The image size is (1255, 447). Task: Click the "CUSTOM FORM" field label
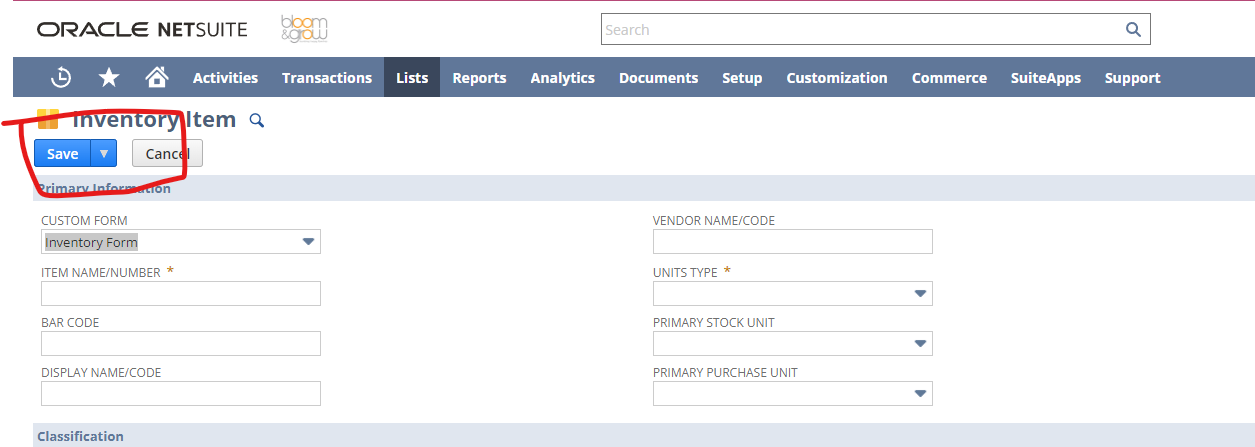click(x=84, y=221)
